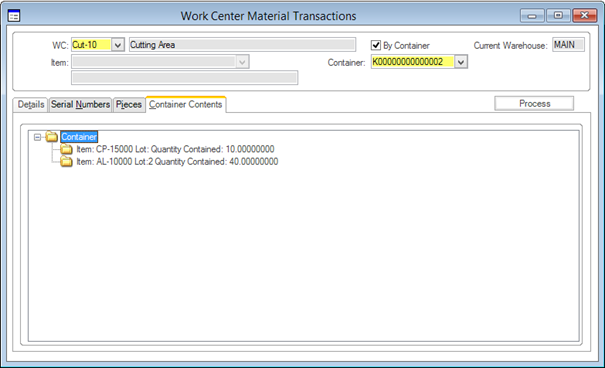605x368 pixels.
Task: Click the Cutting Area description field
Action: [242, 45]
